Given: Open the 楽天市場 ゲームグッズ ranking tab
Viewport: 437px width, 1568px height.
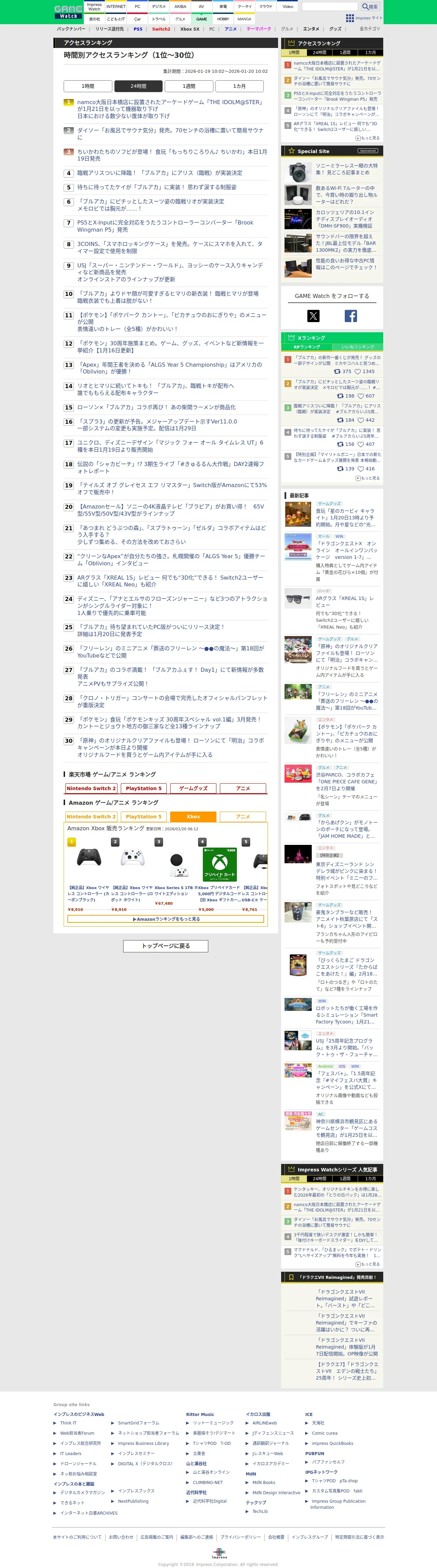Looking at the screenshot, I should coord(193,788).
